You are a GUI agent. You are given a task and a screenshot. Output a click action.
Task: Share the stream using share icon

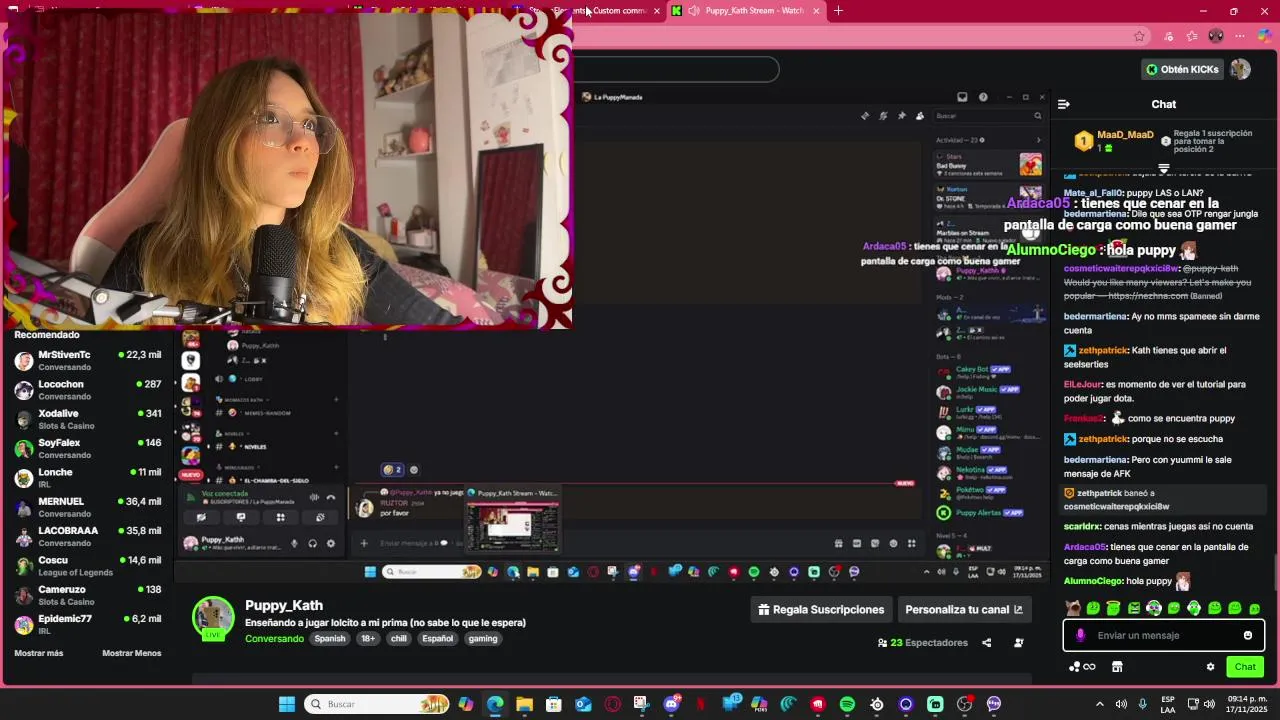coord(986,643)
